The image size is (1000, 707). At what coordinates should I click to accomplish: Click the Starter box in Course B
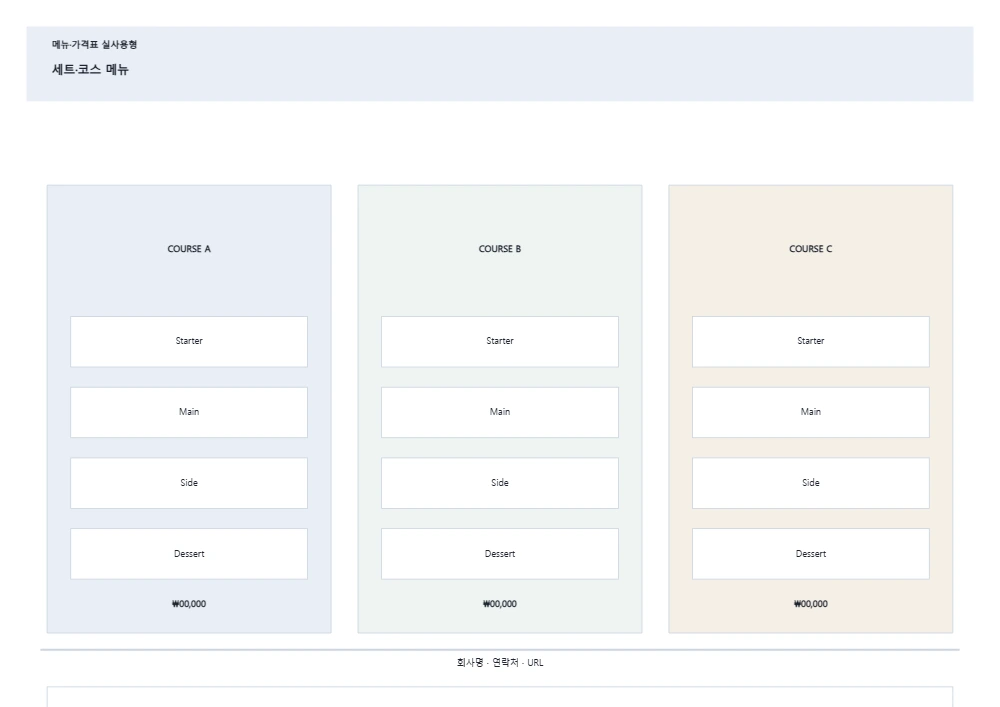tap(500, 342)
